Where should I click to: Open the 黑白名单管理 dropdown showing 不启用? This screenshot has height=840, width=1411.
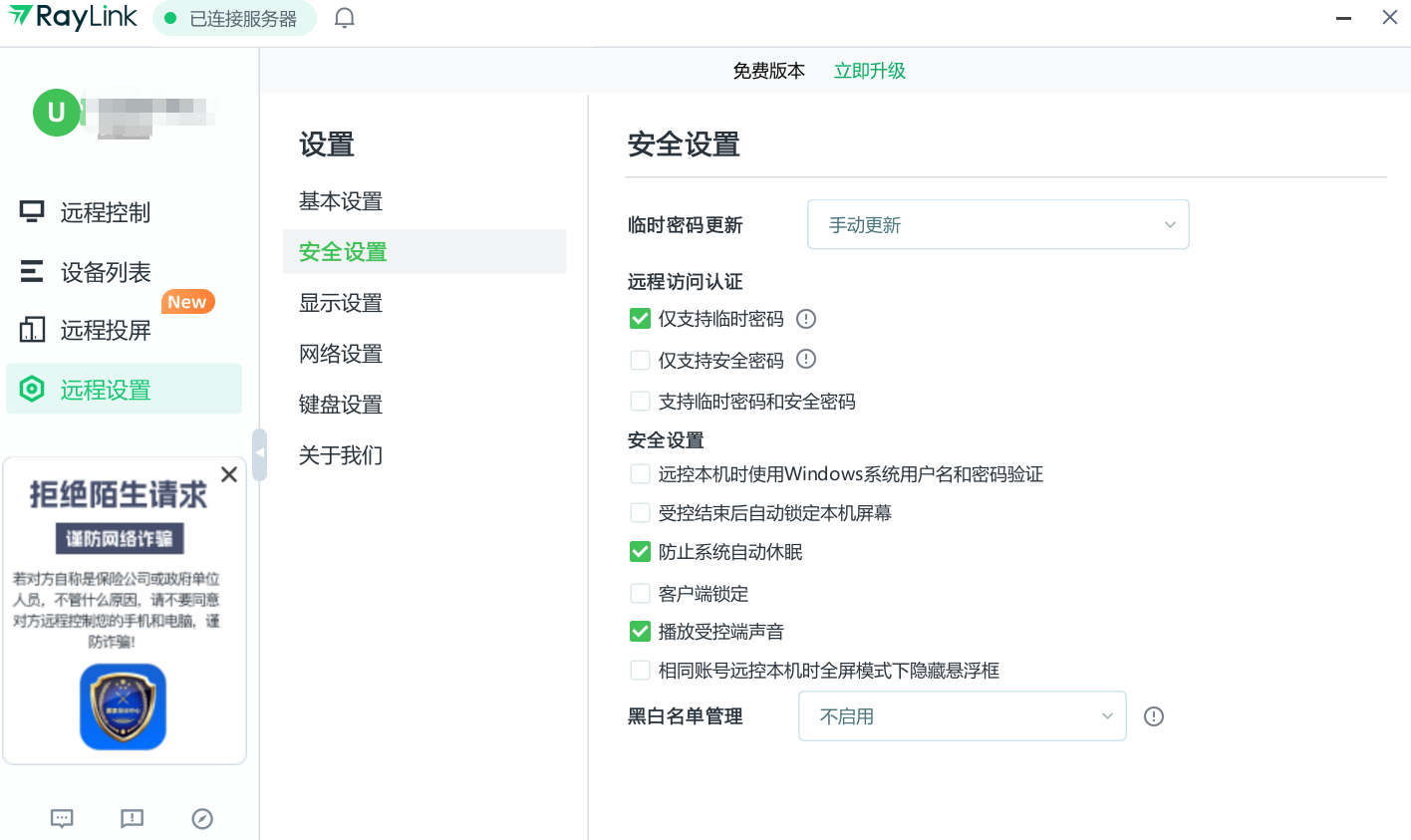click(x=963, y=716)
